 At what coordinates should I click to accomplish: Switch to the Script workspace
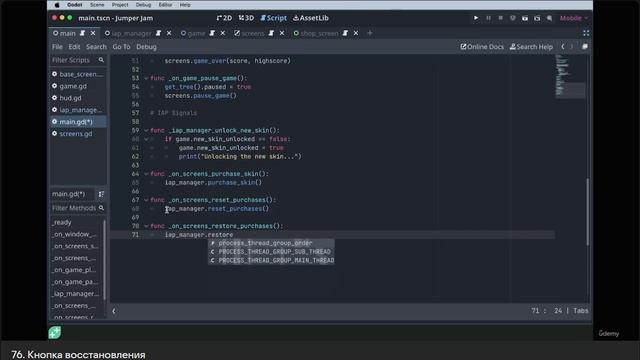click(273, 18)
